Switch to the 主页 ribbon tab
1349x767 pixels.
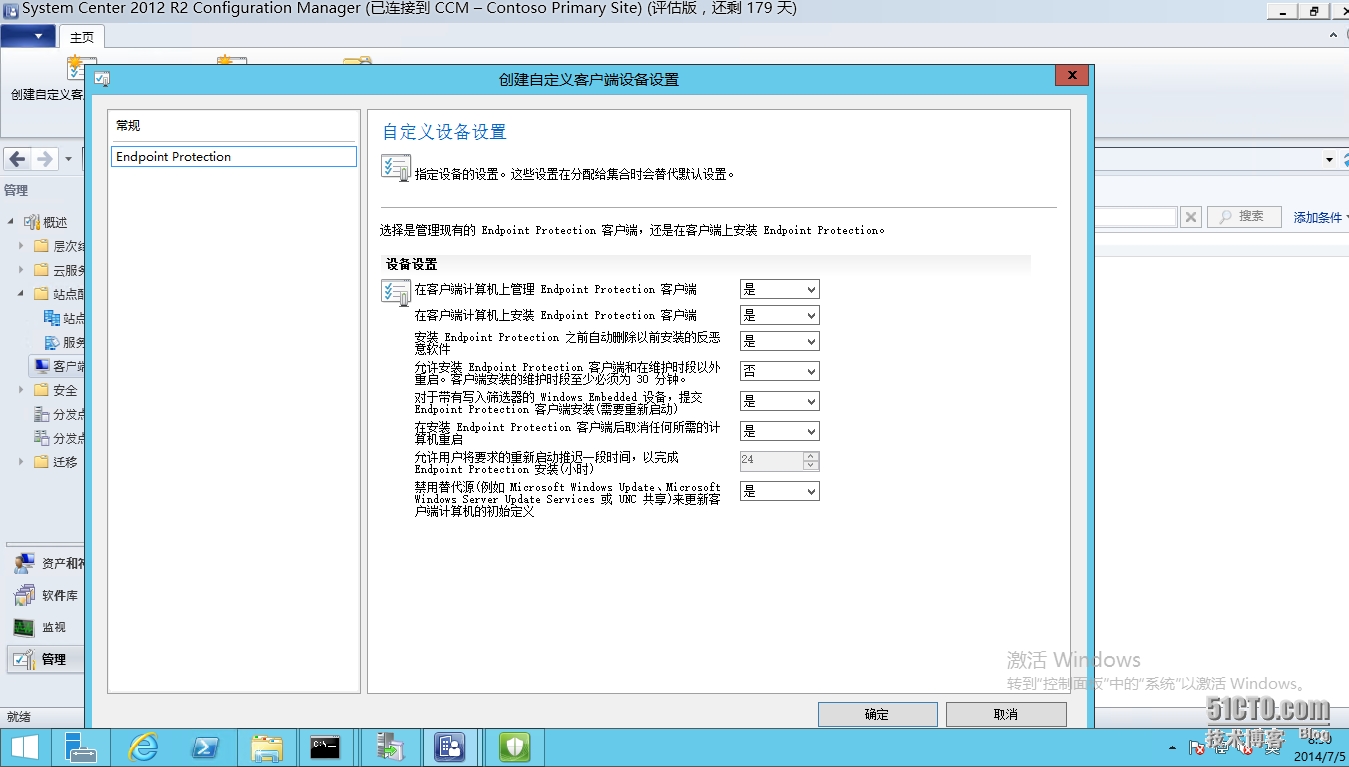(x=81, y=37)
